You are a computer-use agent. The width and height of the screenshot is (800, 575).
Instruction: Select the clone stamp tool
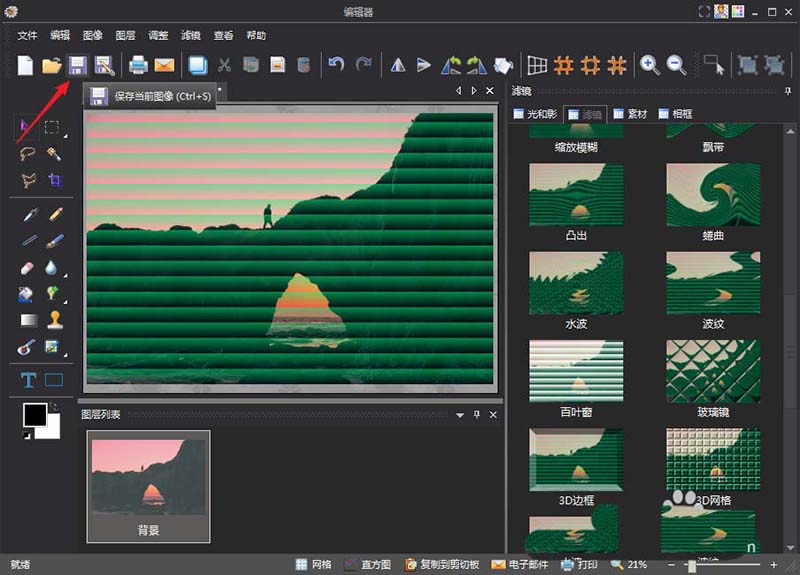click(x=55, y=320)
